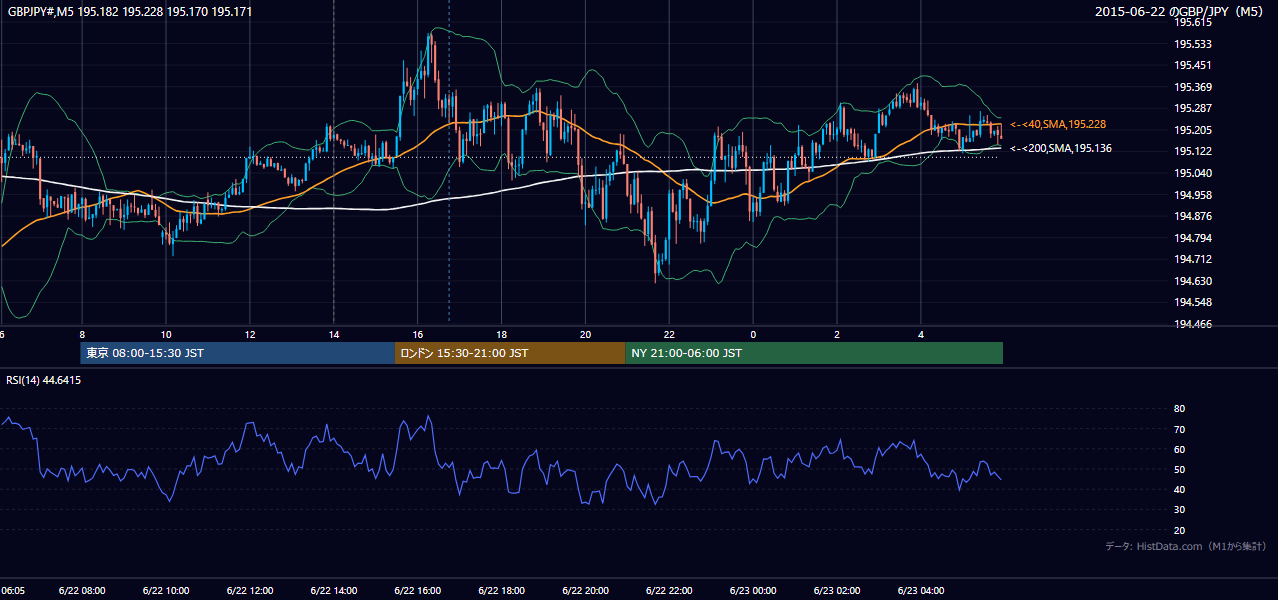Click price axis value 194.958
Image resolution: width=1278 pixels, height=600 pixels.
1192,195
